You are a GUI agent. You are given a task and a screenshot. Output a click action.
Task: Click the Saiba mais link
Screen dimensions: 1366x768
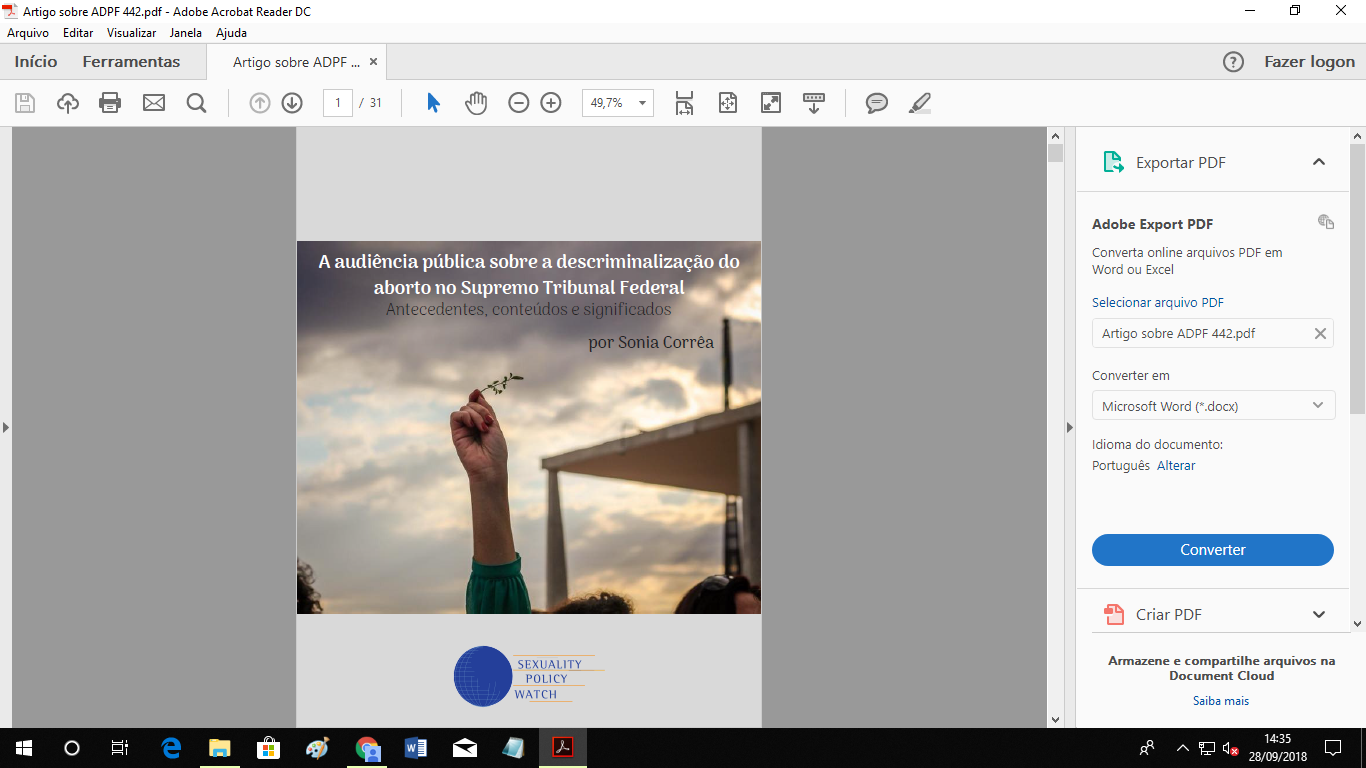(1221, 701)
